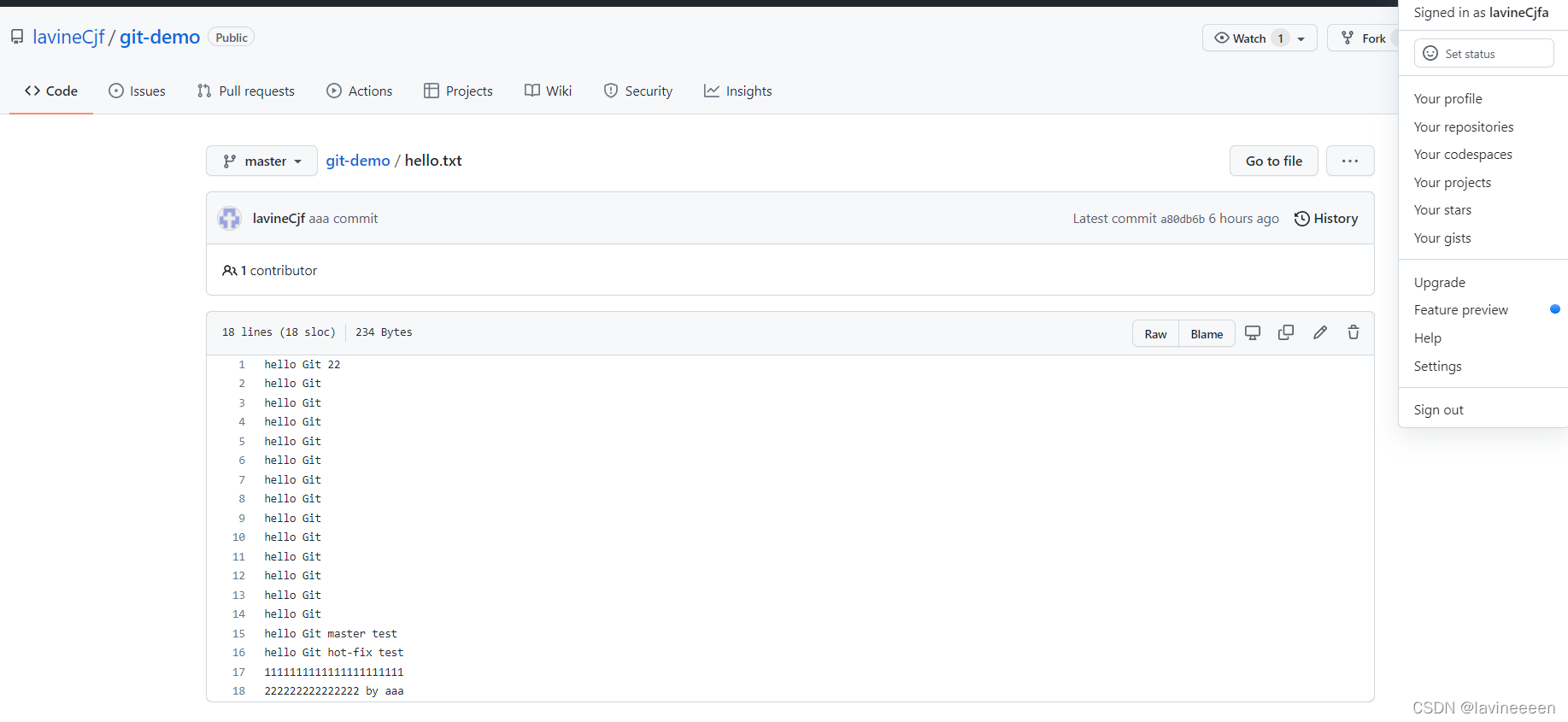Open Your profile from menu

click(x=1448, y=99)
